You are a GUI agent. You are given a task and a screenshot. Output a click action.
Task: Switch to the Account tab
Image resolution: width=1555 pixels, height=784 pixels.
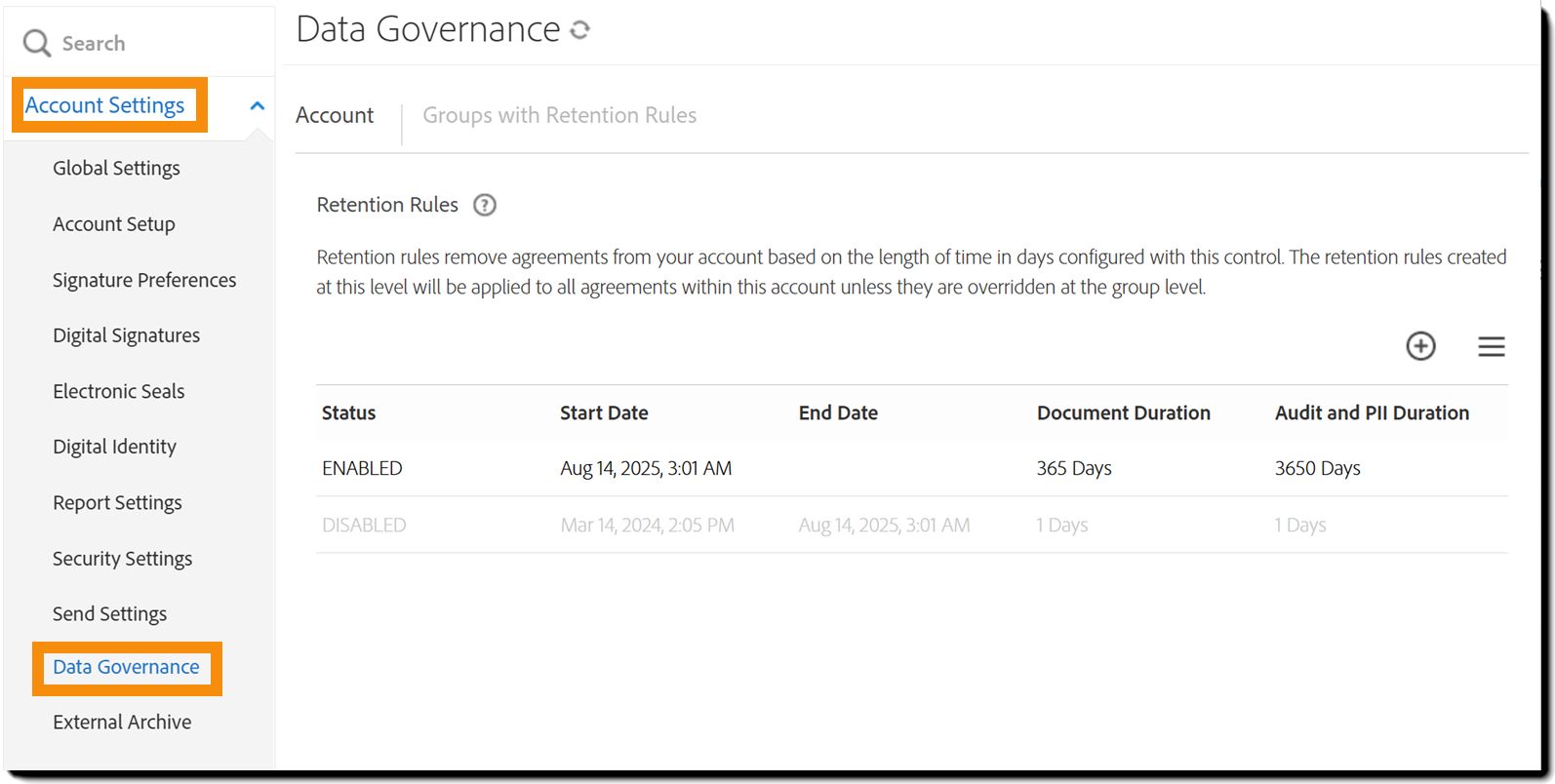click(335, 115)
